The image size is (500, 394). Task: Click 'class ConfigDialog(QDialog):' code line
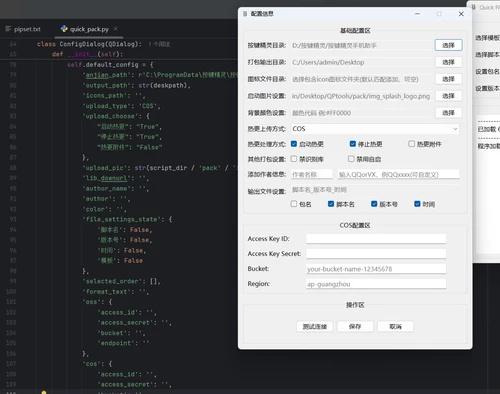[89, 44]
